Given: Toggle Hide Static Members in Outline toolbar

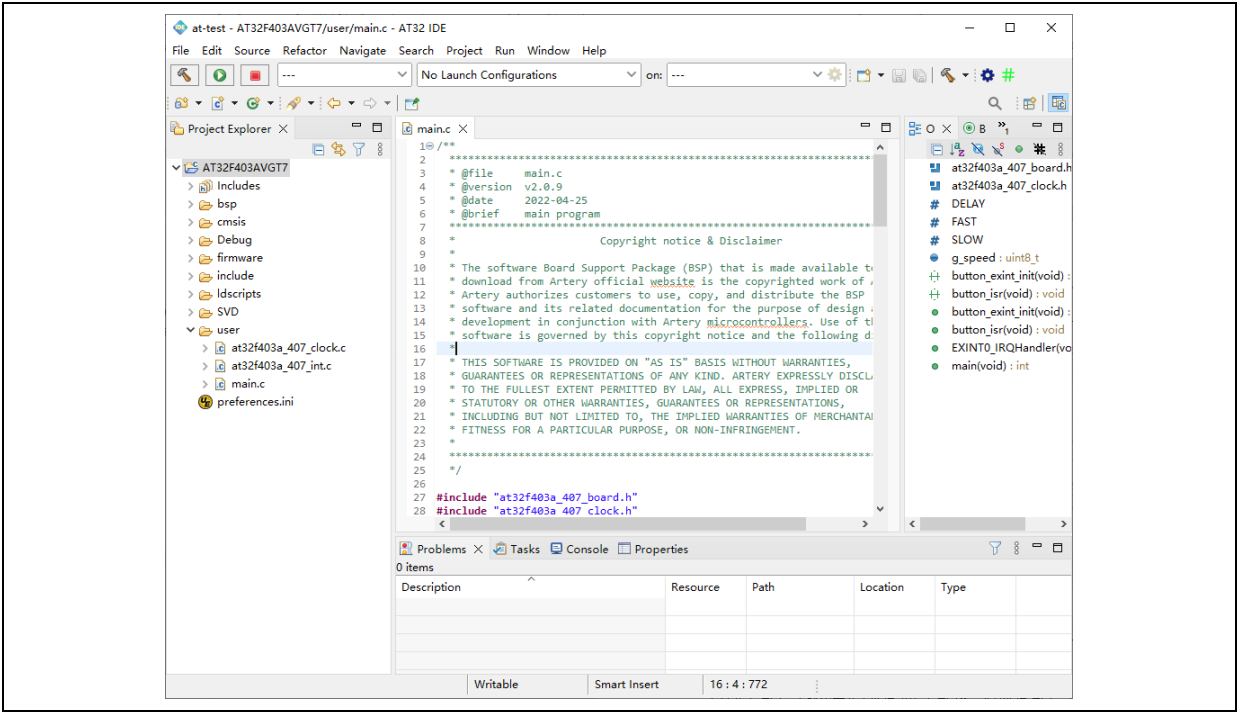Looking at the screenshot, I should tap(998, 149).
